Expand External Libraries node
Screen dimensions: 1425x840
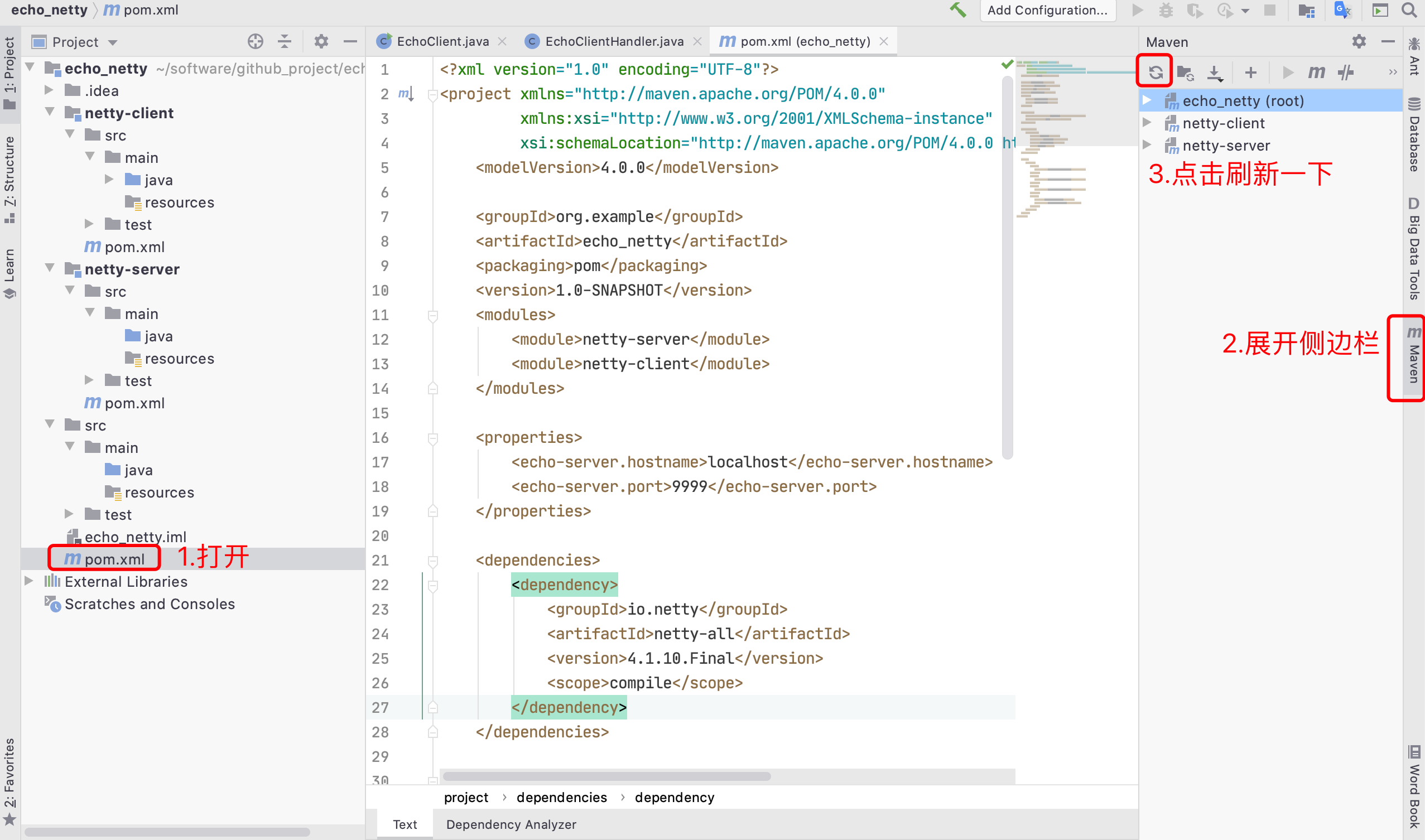[x=29, y=581]
